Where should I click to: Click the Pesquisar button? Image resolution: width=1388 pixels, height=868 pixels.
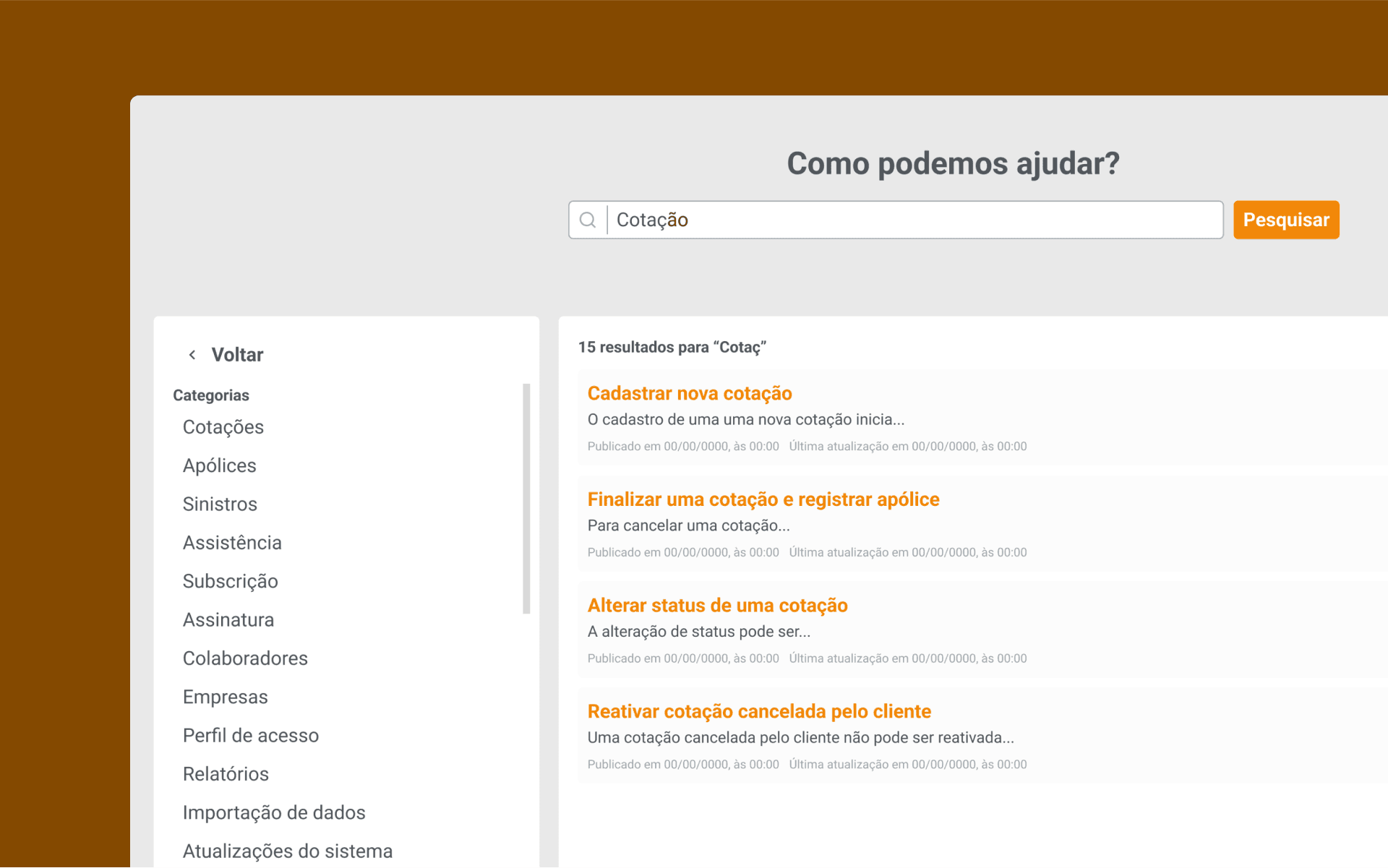(1286, 220)
